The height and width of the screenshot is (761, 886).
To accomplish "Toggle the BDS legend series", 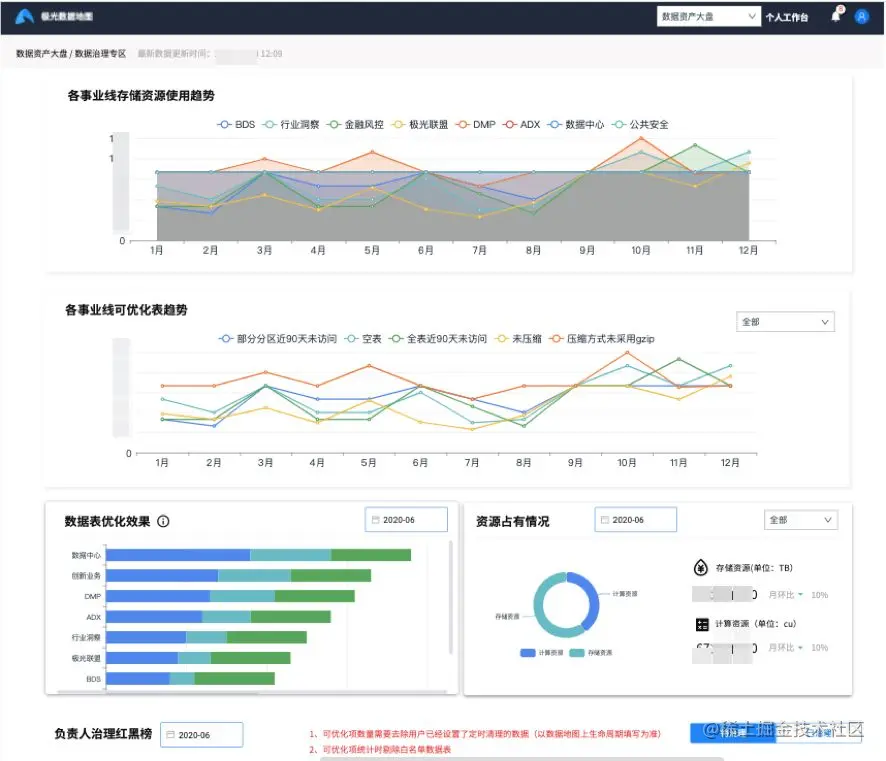I will (x=236, y=124).
